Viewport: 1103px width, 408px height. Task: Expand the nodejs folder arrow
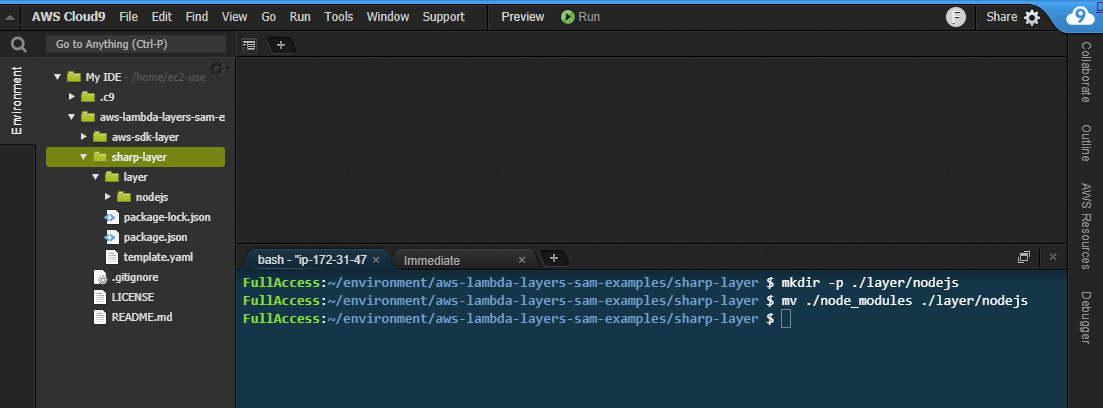(x=108, y=197)
